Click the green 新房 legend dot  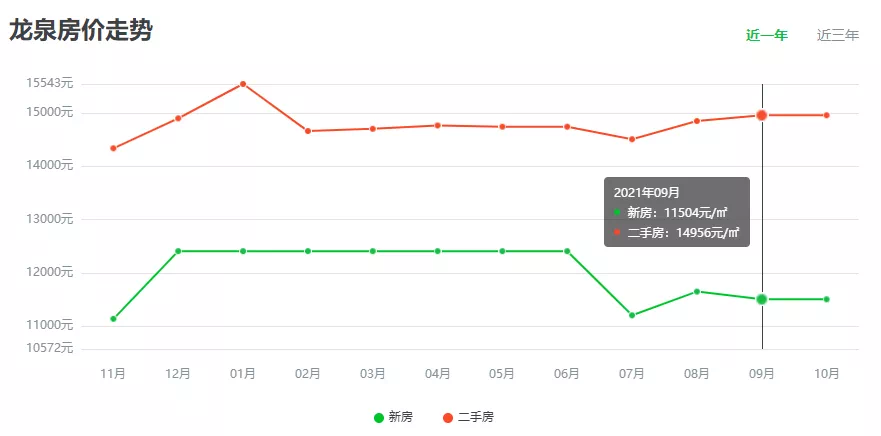(x=379, y=417)
